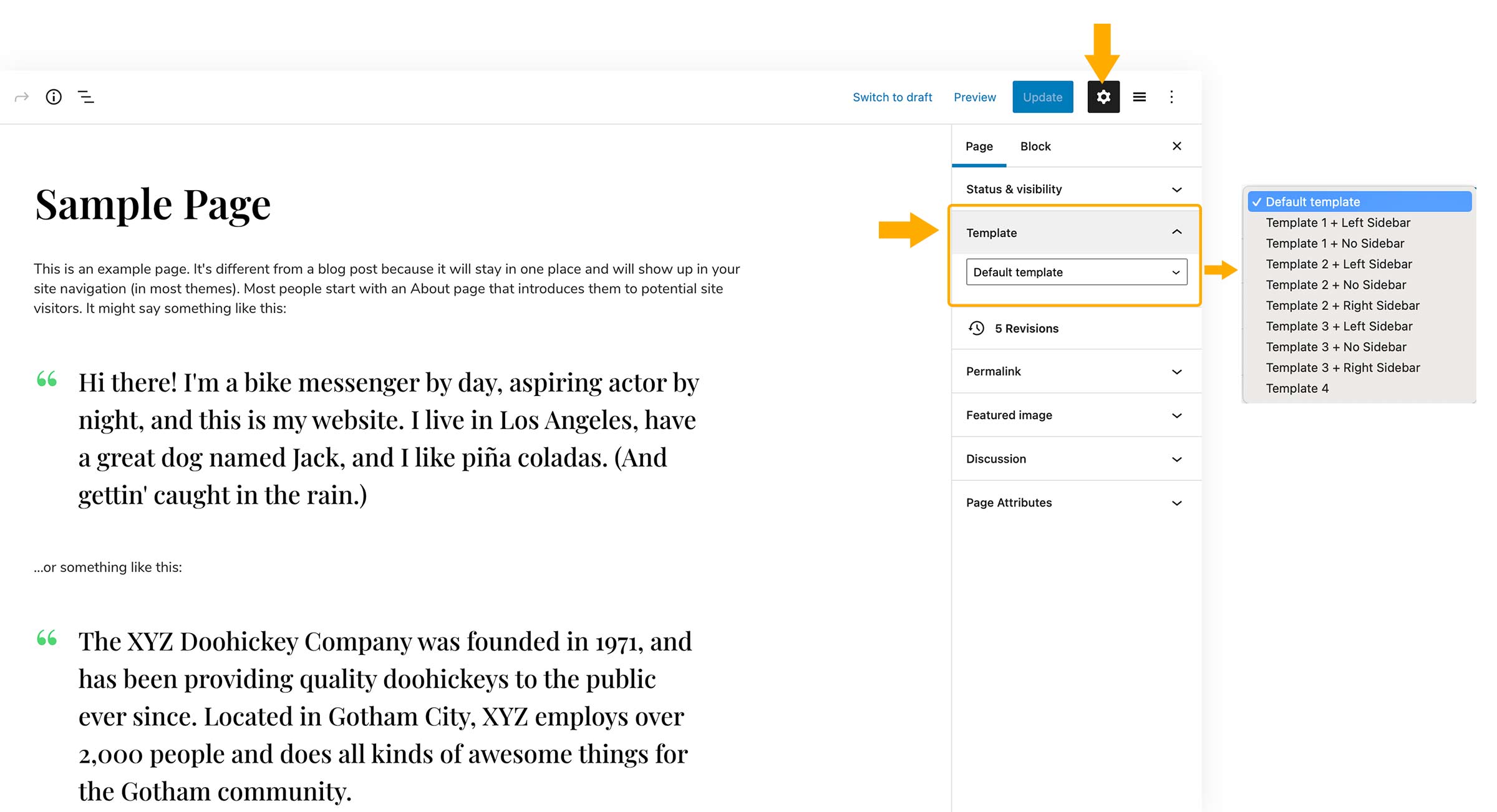Open the Details info icon
1497x812 pixels.
click(53, 97)
